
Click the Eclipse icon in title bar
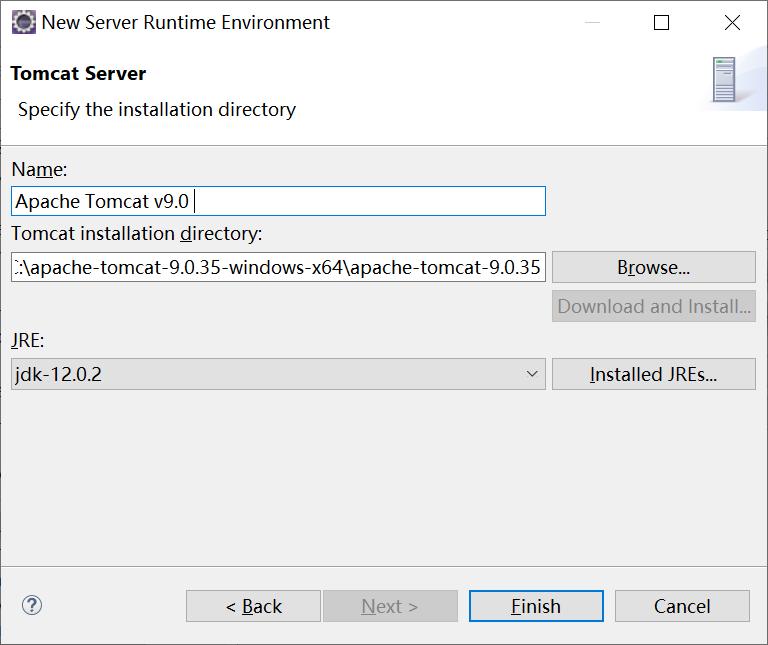[24, 23]
